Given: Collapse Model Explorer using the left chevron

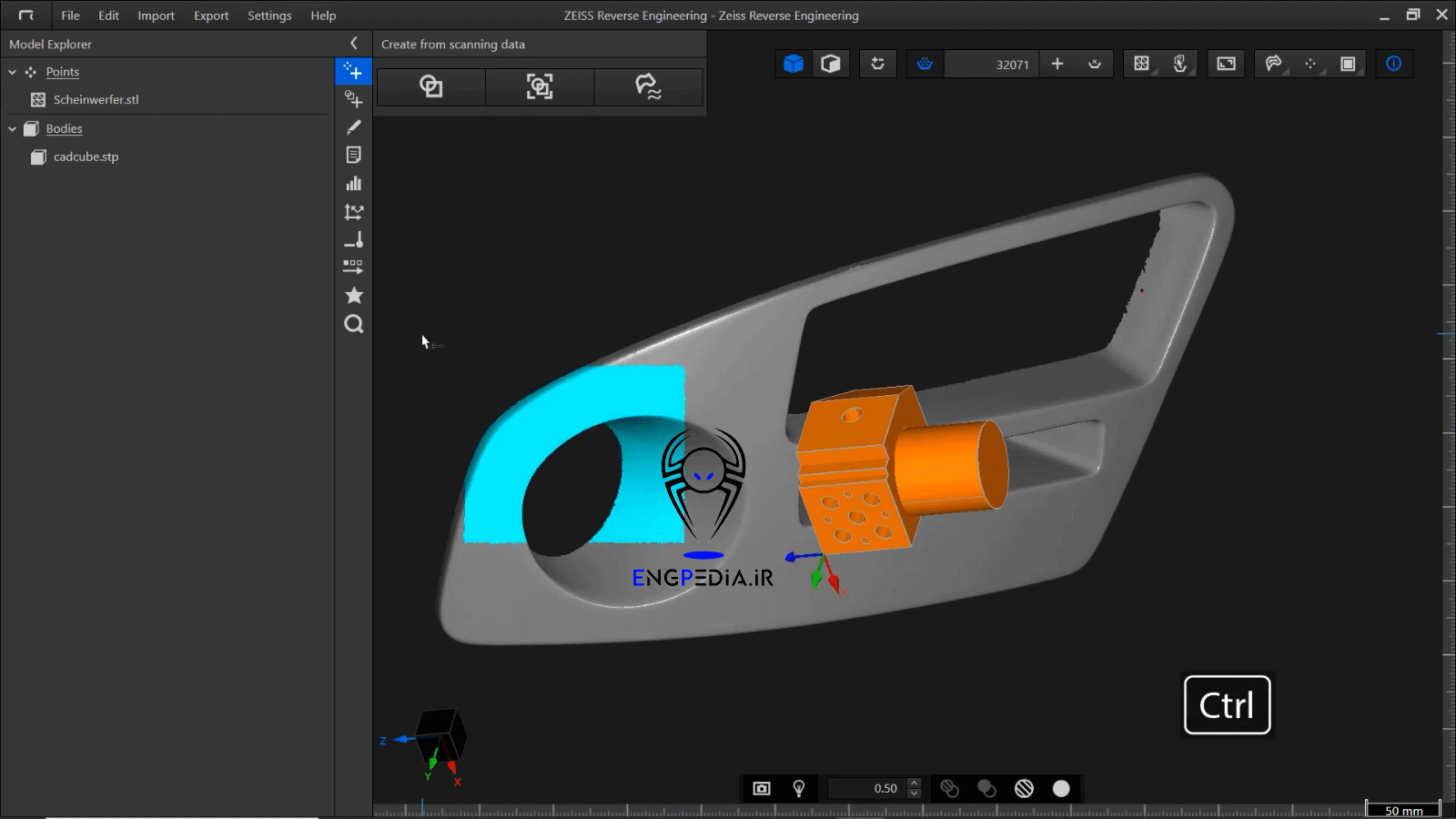Looking at the screenshot, I should pos(353,44).
